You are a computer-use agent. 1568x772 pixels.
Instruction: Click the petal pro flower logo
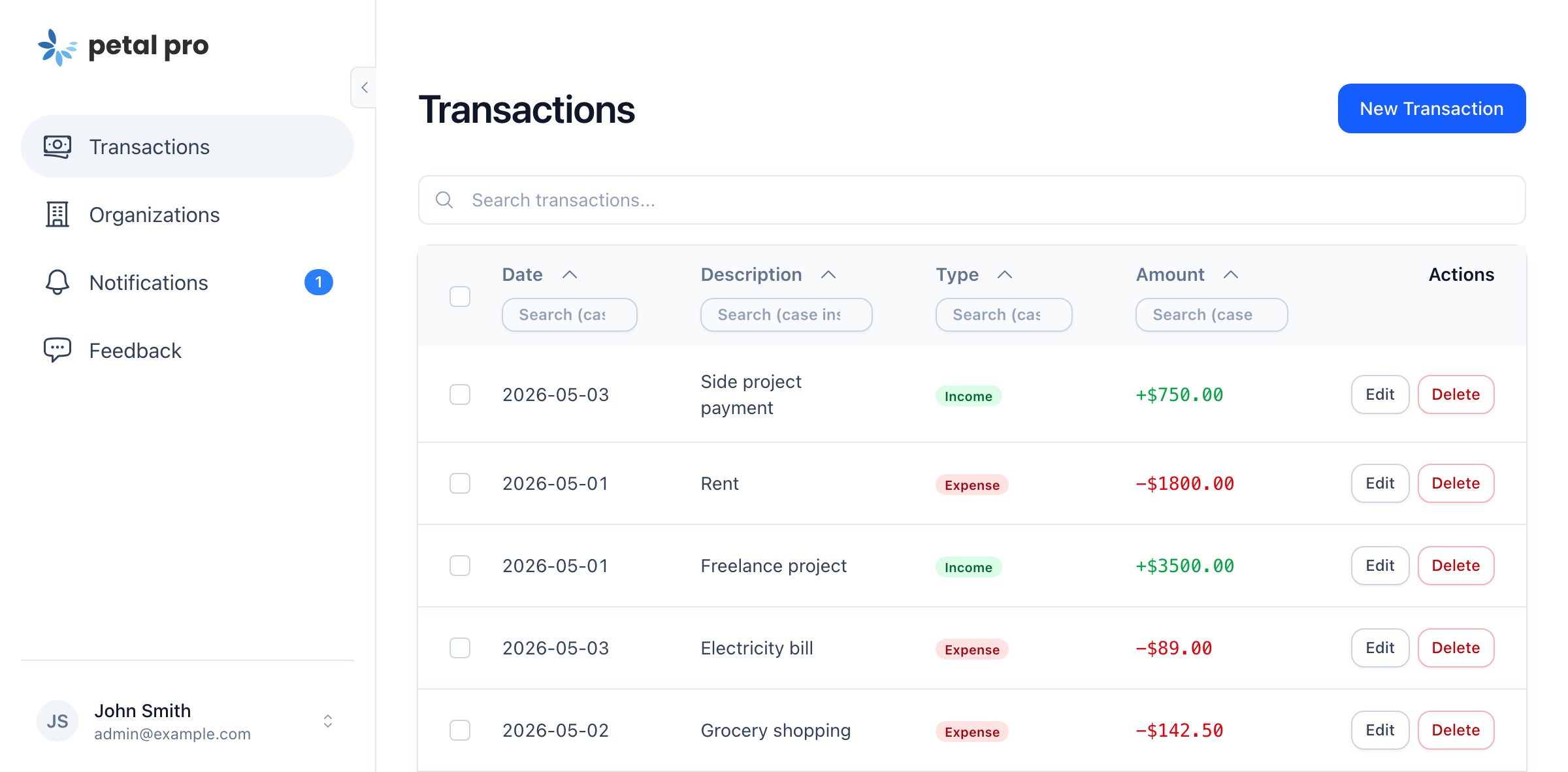click(57, 47)
